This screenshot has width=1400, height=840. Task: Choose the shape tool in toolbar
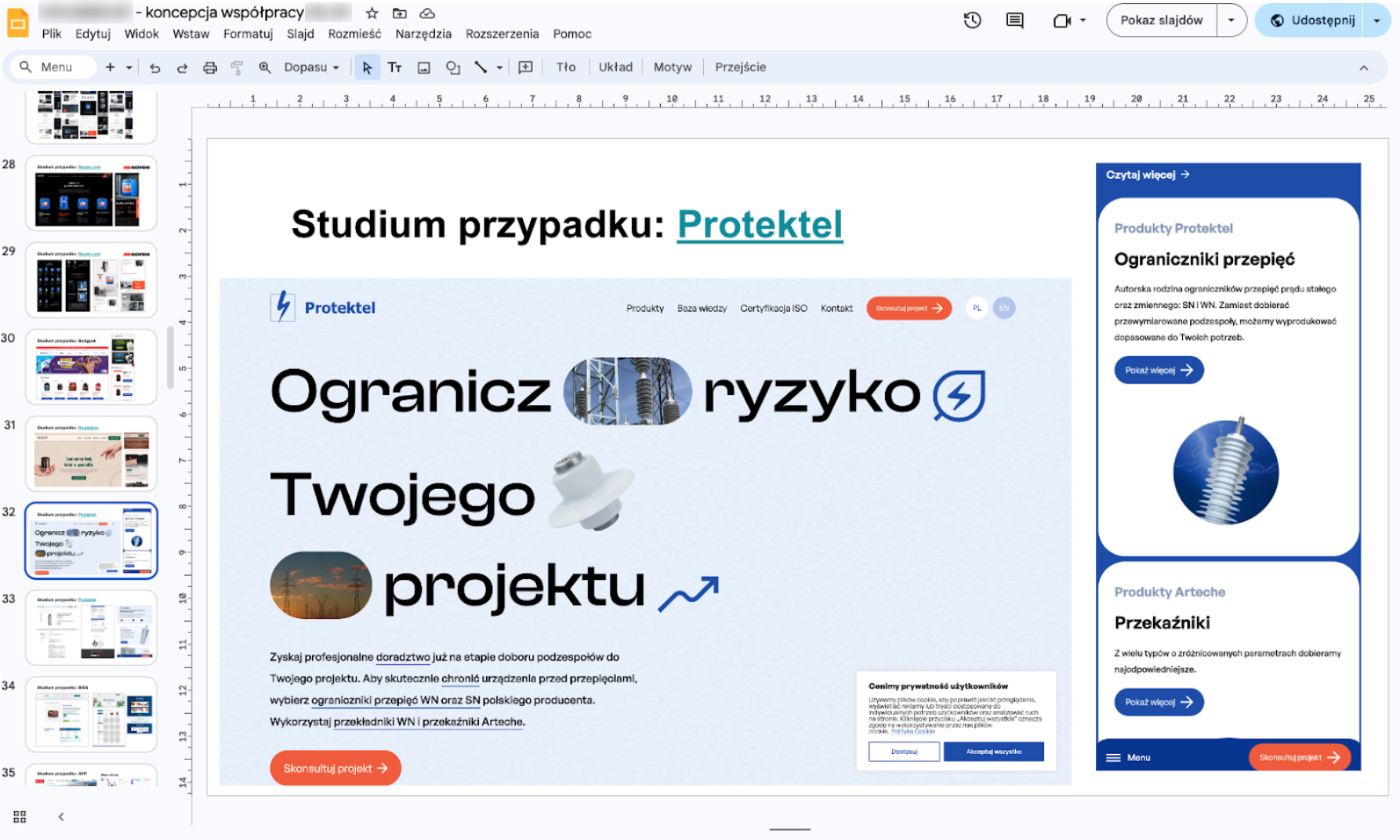coord(452,67)
